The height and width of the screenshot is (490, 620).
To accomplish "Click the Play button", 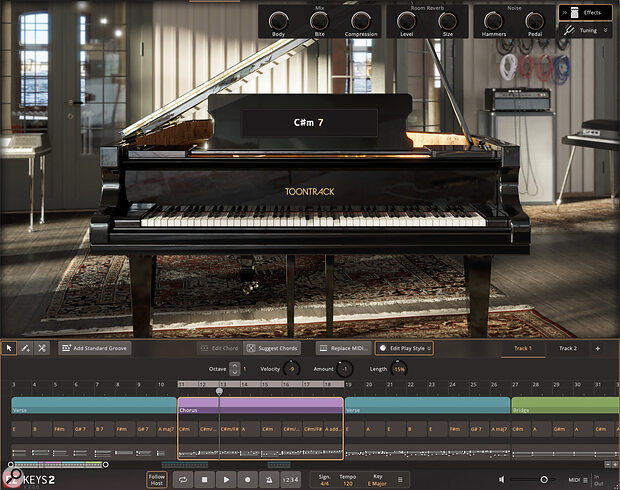I will [226, 480].
